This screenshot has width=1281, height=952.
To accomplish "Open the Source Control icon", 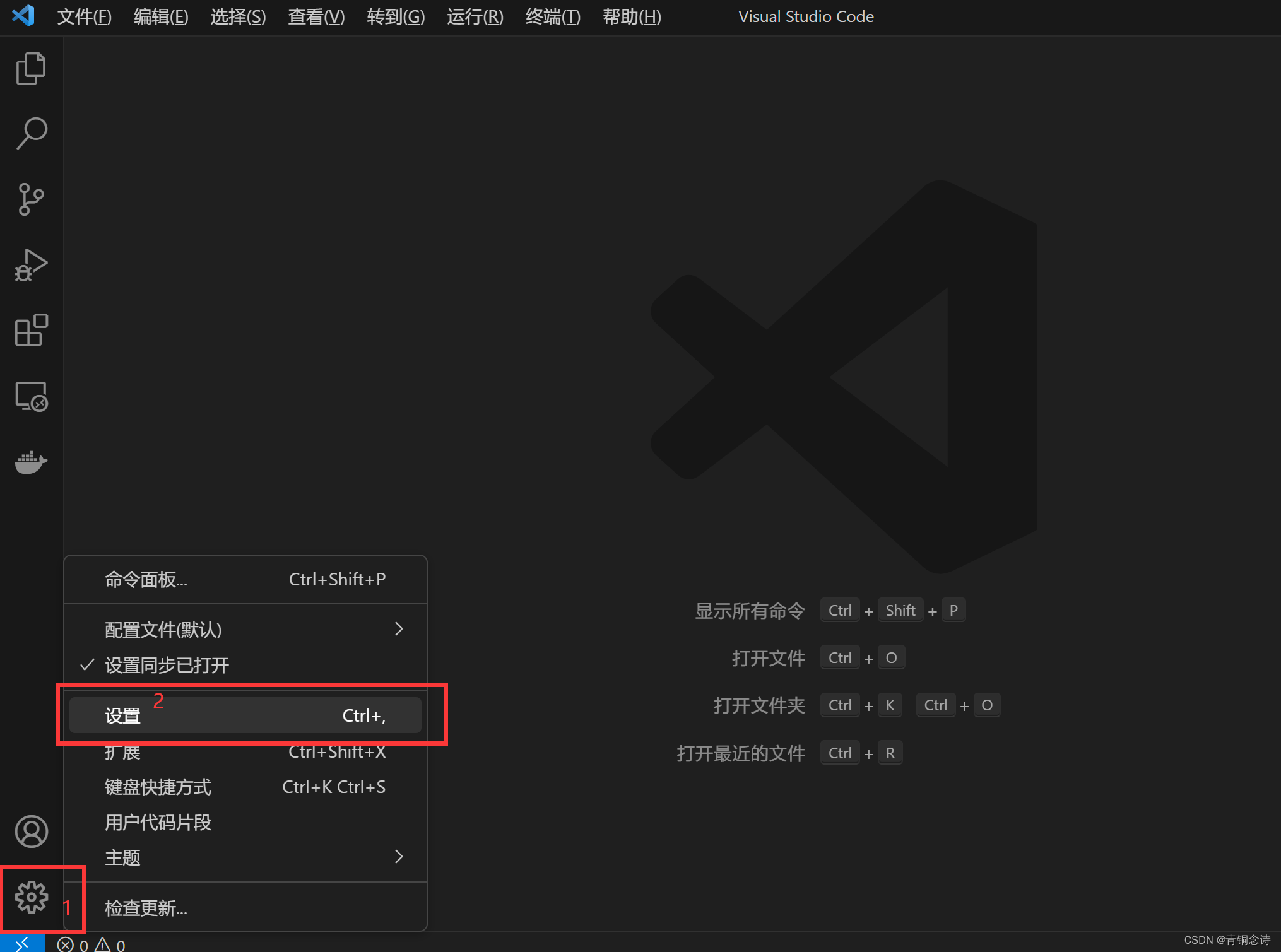I will pyautogui.click(x=31, y=199).
